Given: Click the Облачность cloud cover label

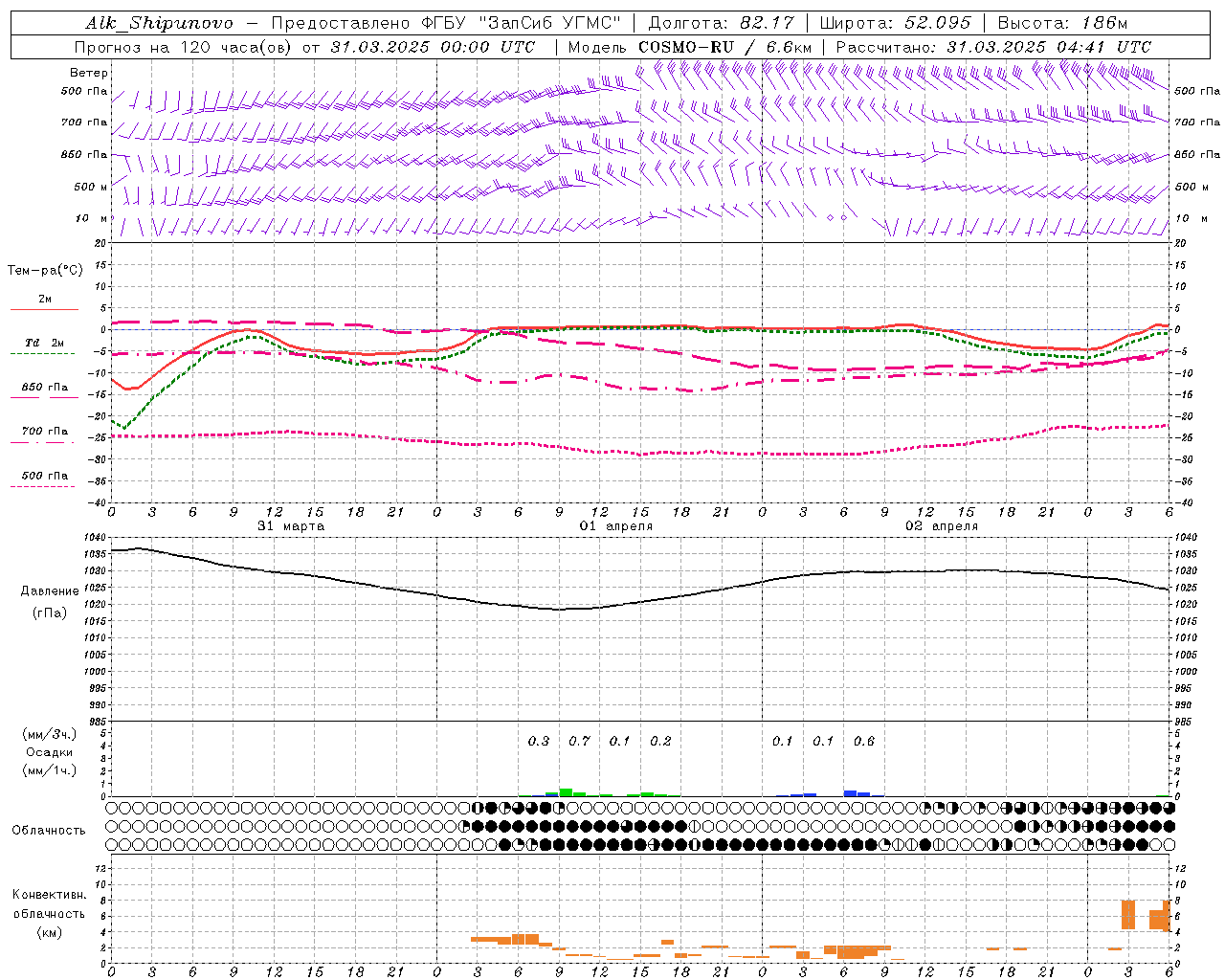Looking at the screenshot, I should point(49,831).
